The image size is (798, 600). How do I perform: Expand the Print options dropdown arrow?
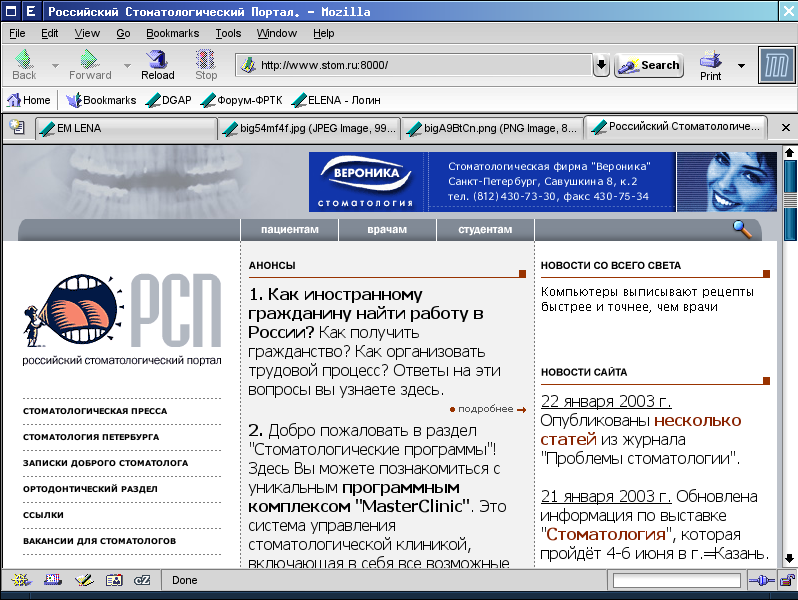pos(741,66)
